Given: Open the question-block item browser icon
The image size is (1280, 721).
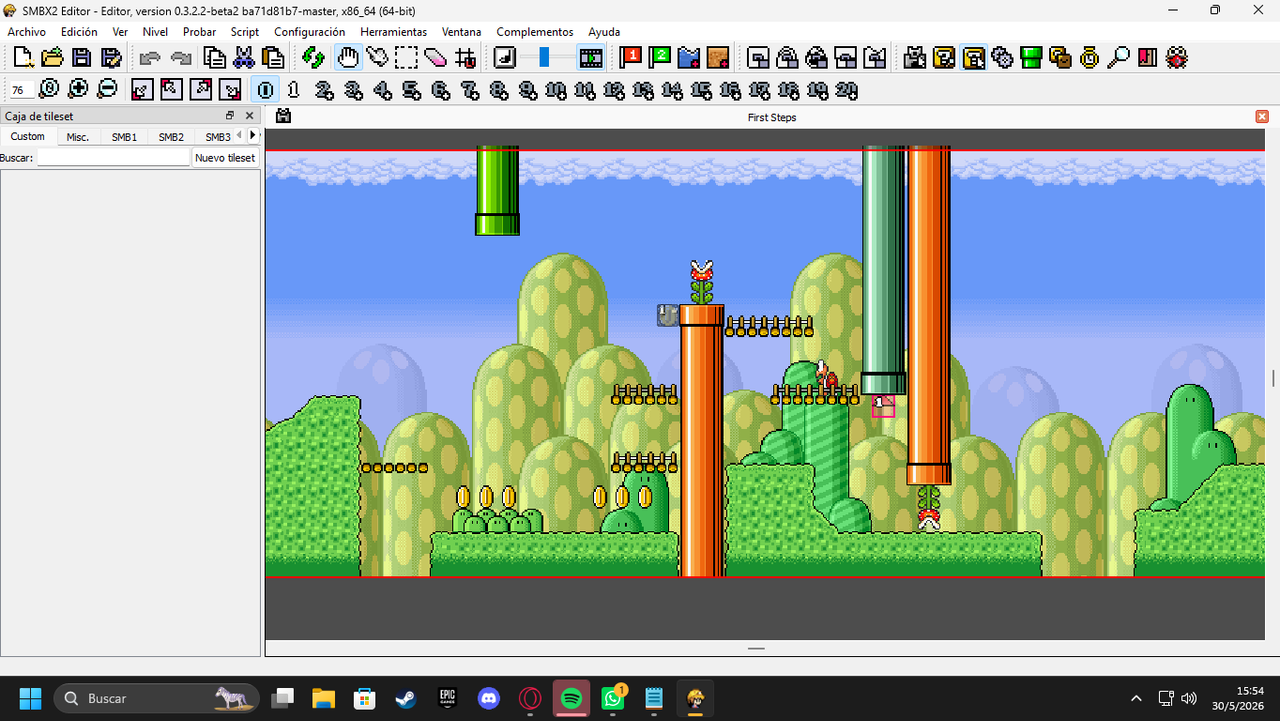Looking at the screenshot, I should coord(944,58).
